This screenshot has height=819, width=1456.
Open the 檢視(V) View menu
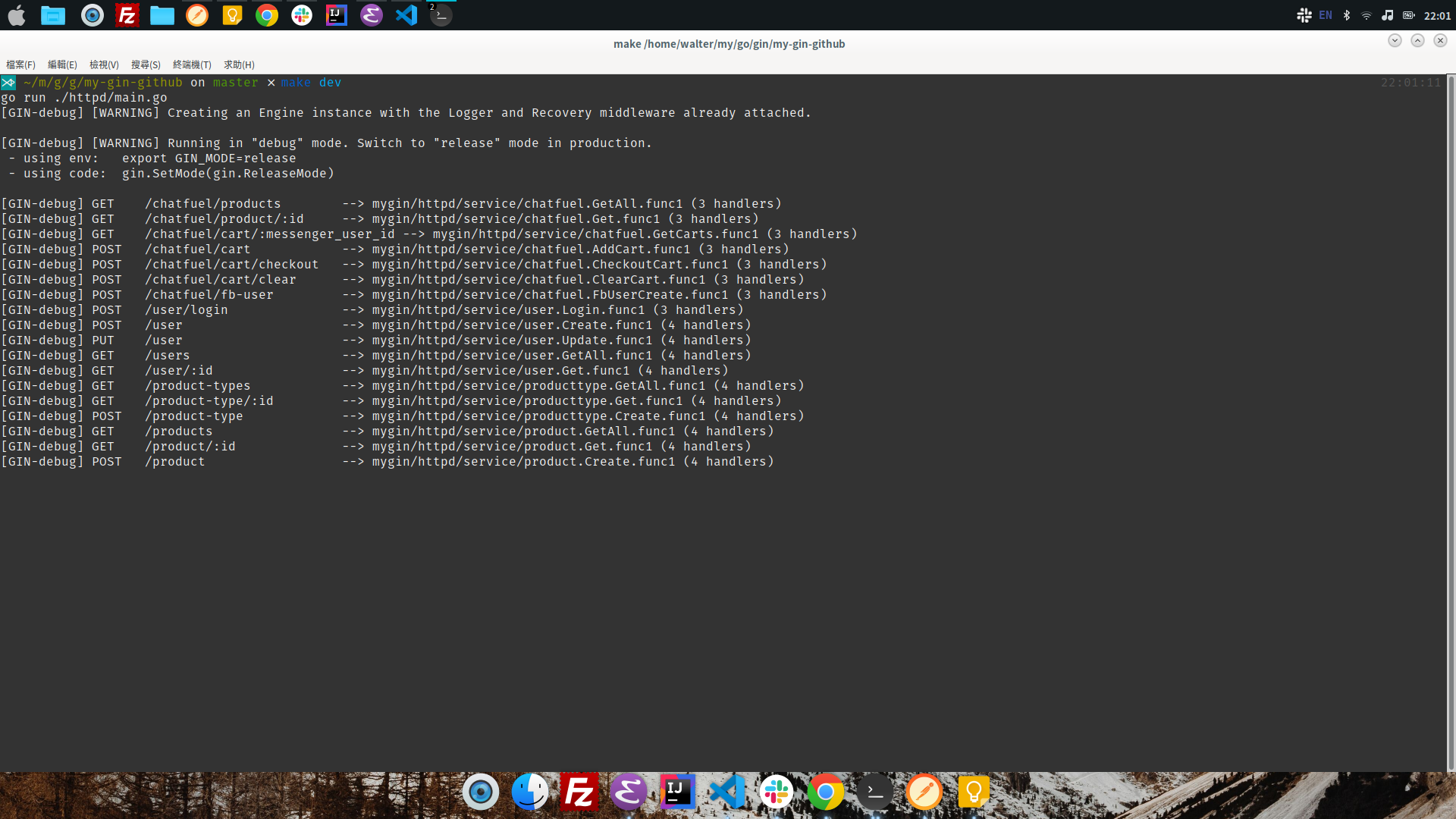tap(104, 65)
